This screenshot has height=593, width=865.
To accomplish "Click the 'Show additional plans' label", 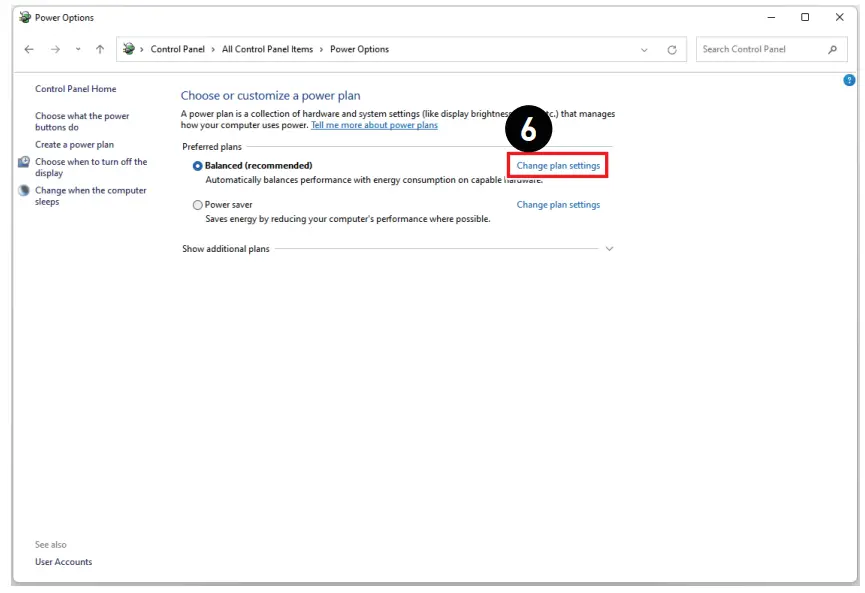I will [x=226, y=249].
